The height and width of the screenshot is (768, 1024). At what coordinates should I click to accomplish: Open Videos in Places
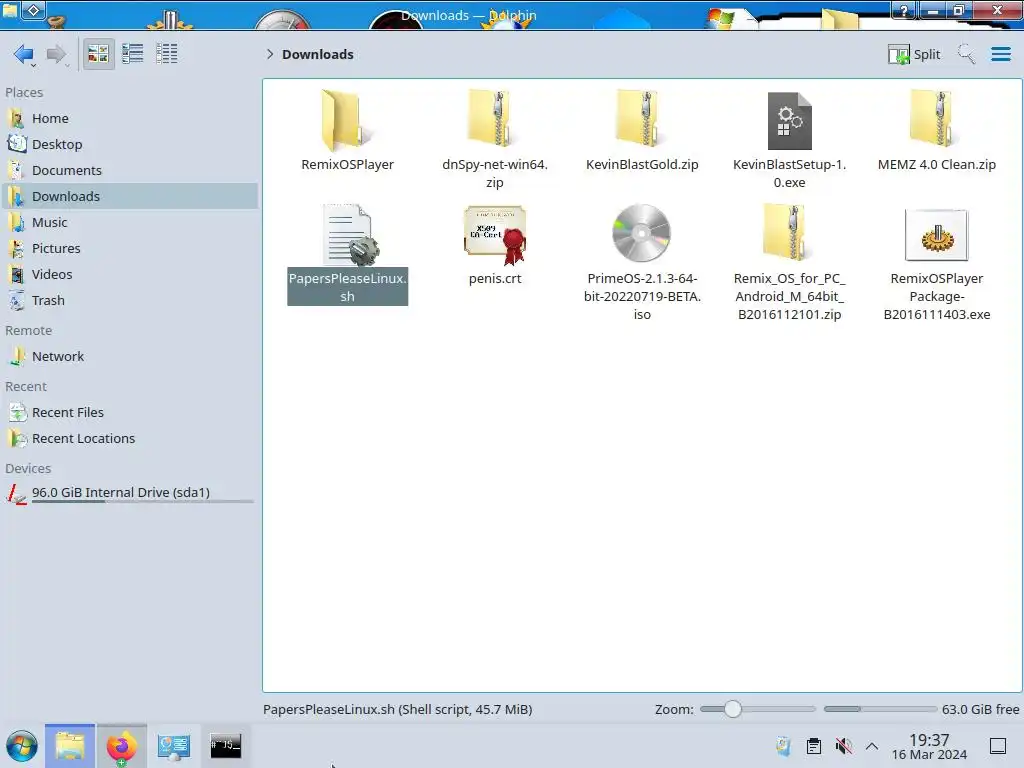point(129,275)
